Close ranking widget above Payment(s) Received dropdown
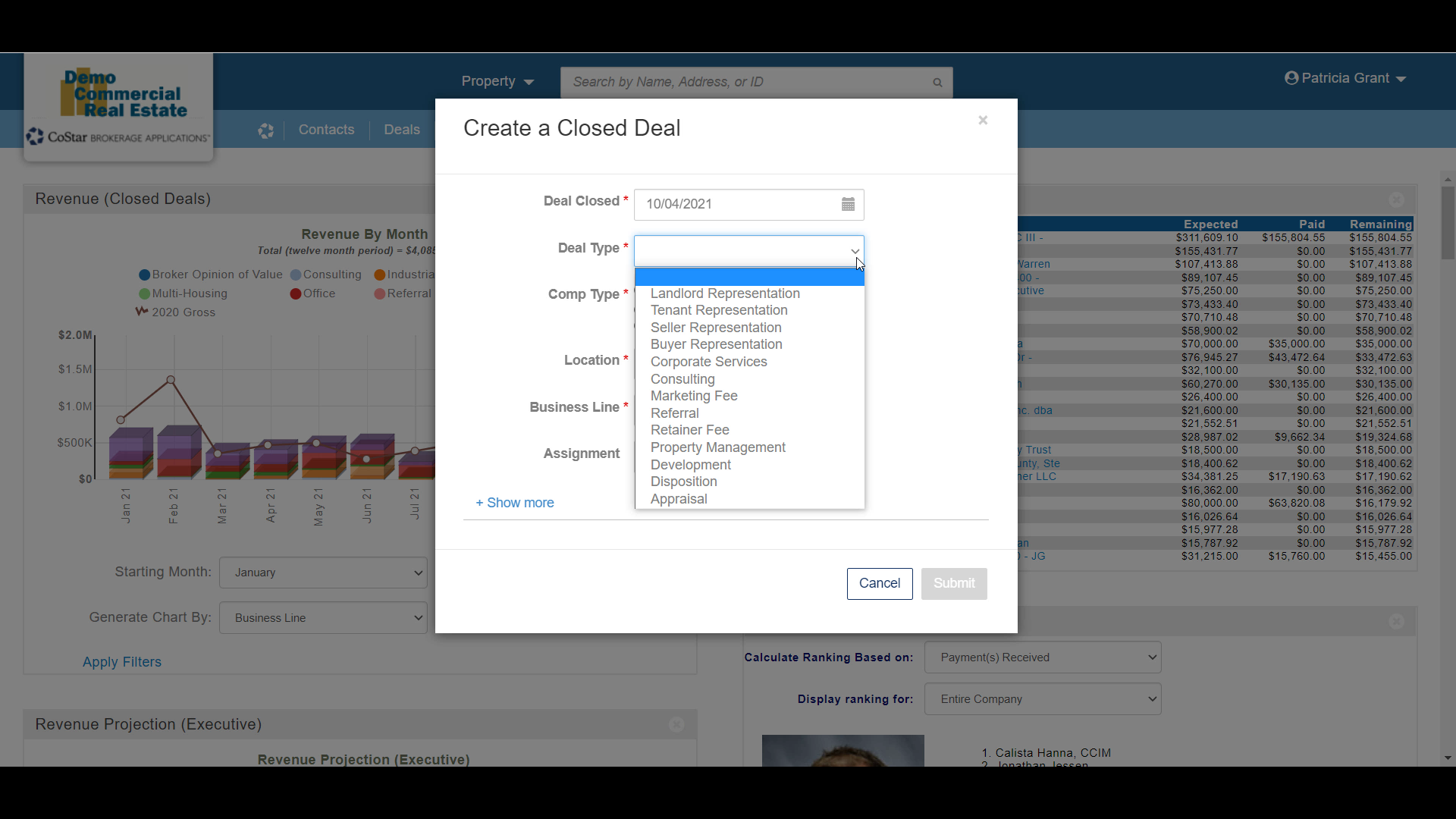This screenshot has height=819, width=1456. (x=1396, y=621)
